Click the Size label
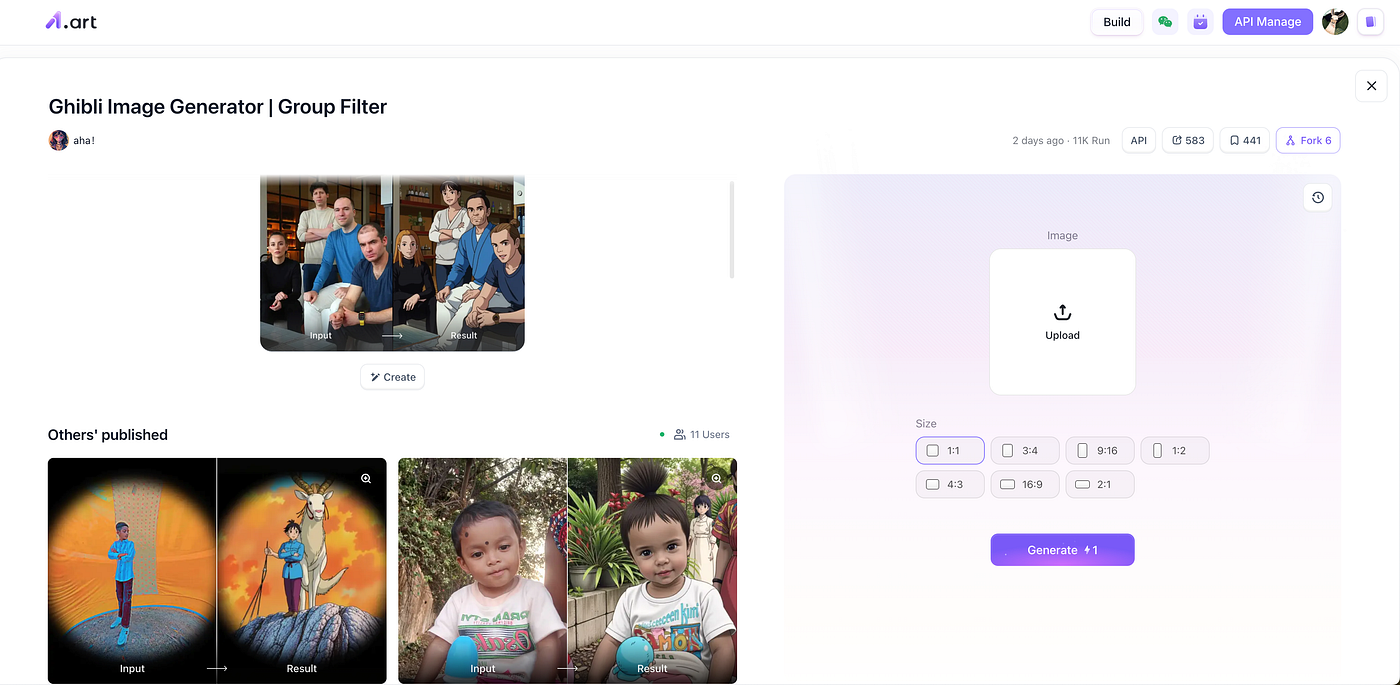 [x=926, y=424]
